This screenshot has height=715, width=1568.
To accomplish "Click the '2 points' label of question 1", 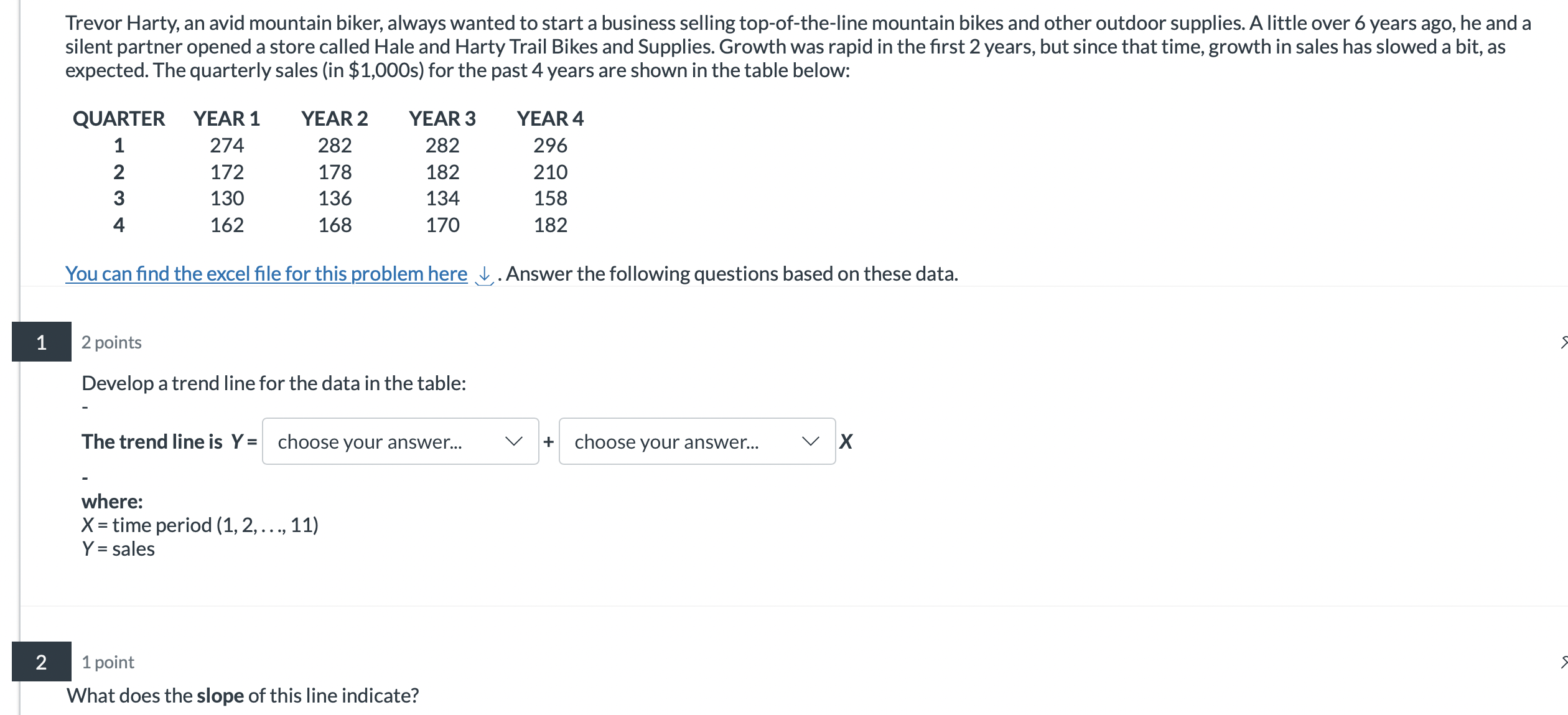I will click(111, 342).
